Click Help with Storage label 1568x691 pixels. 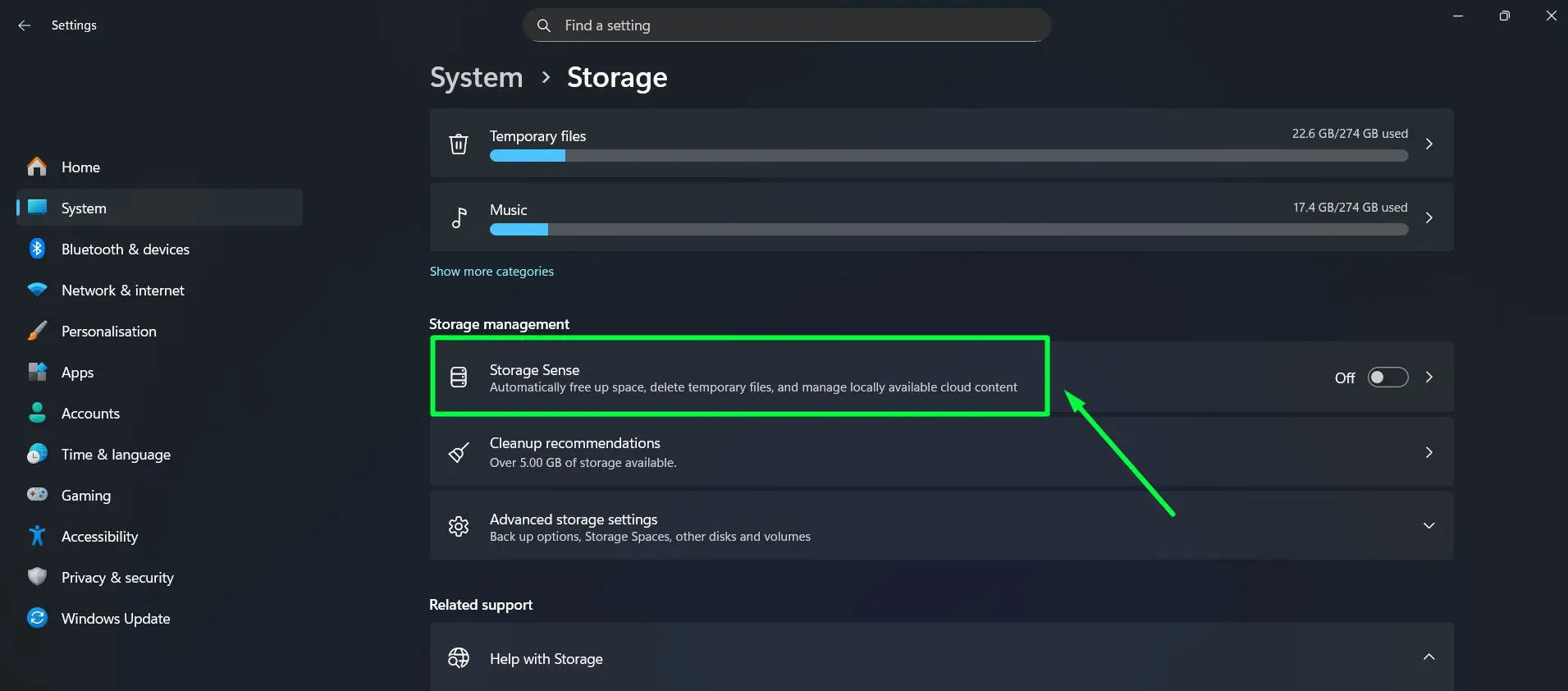point(546,658)
